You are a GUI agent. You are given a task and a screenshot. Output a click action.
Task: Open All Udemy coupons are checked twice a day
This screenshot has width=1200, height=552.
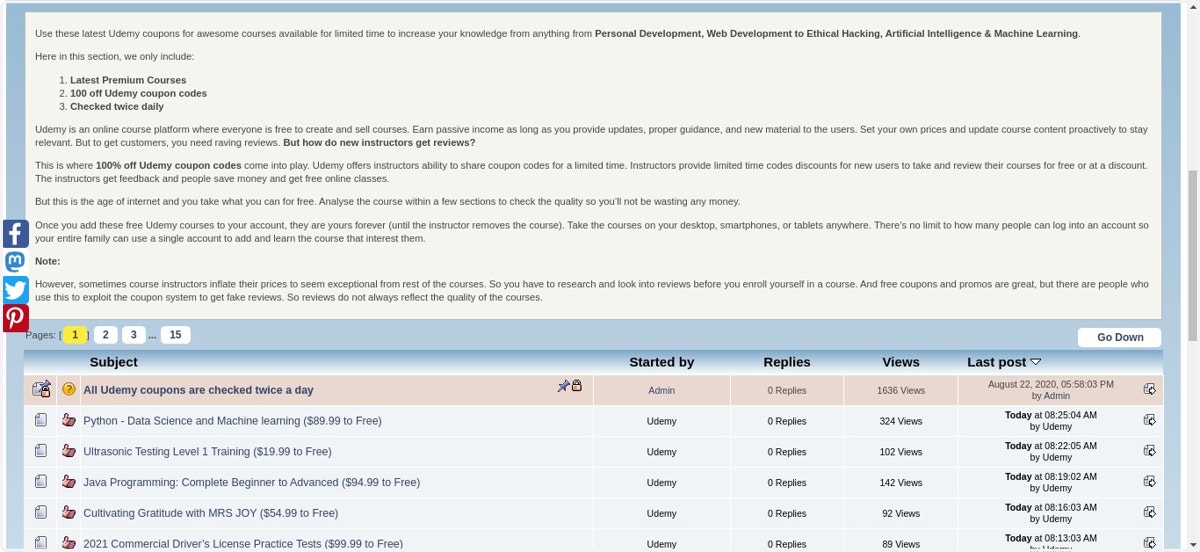click(198, 390)
